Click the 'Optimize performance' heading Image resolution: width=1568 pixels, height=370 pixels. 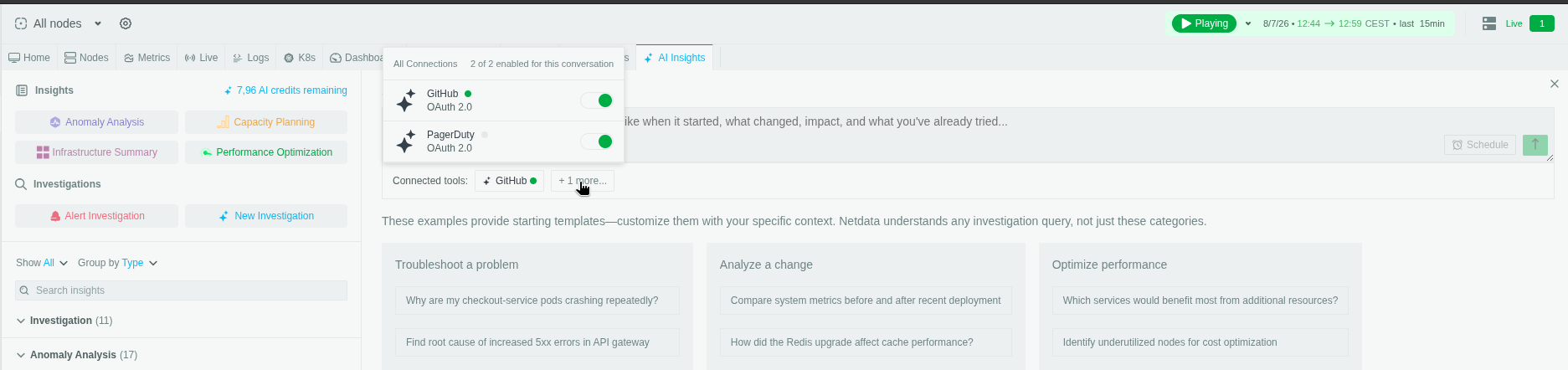pos(1109,265)
